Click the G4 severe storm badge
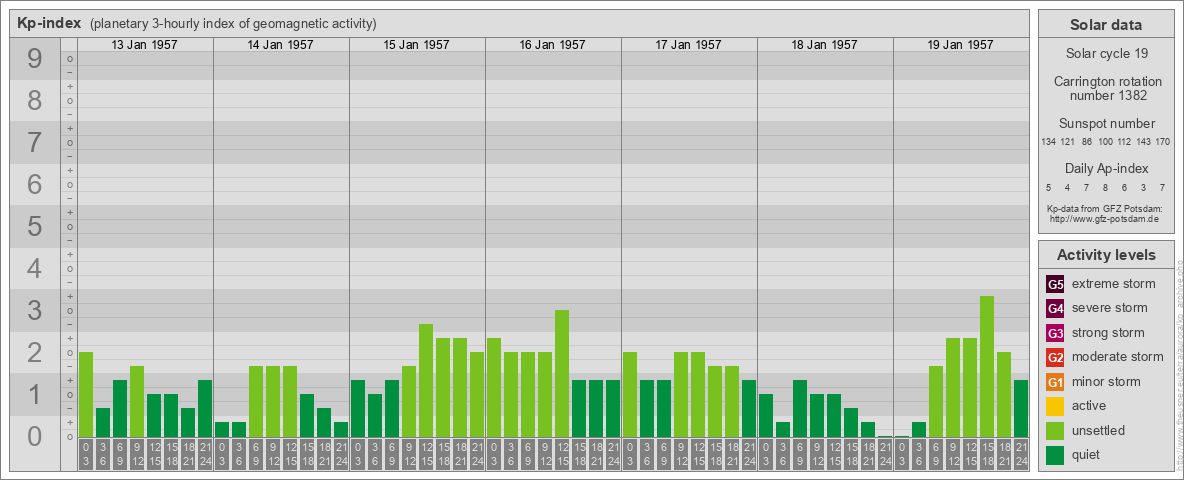This screenshot has width=1184, height=480. coord(1055,309)
